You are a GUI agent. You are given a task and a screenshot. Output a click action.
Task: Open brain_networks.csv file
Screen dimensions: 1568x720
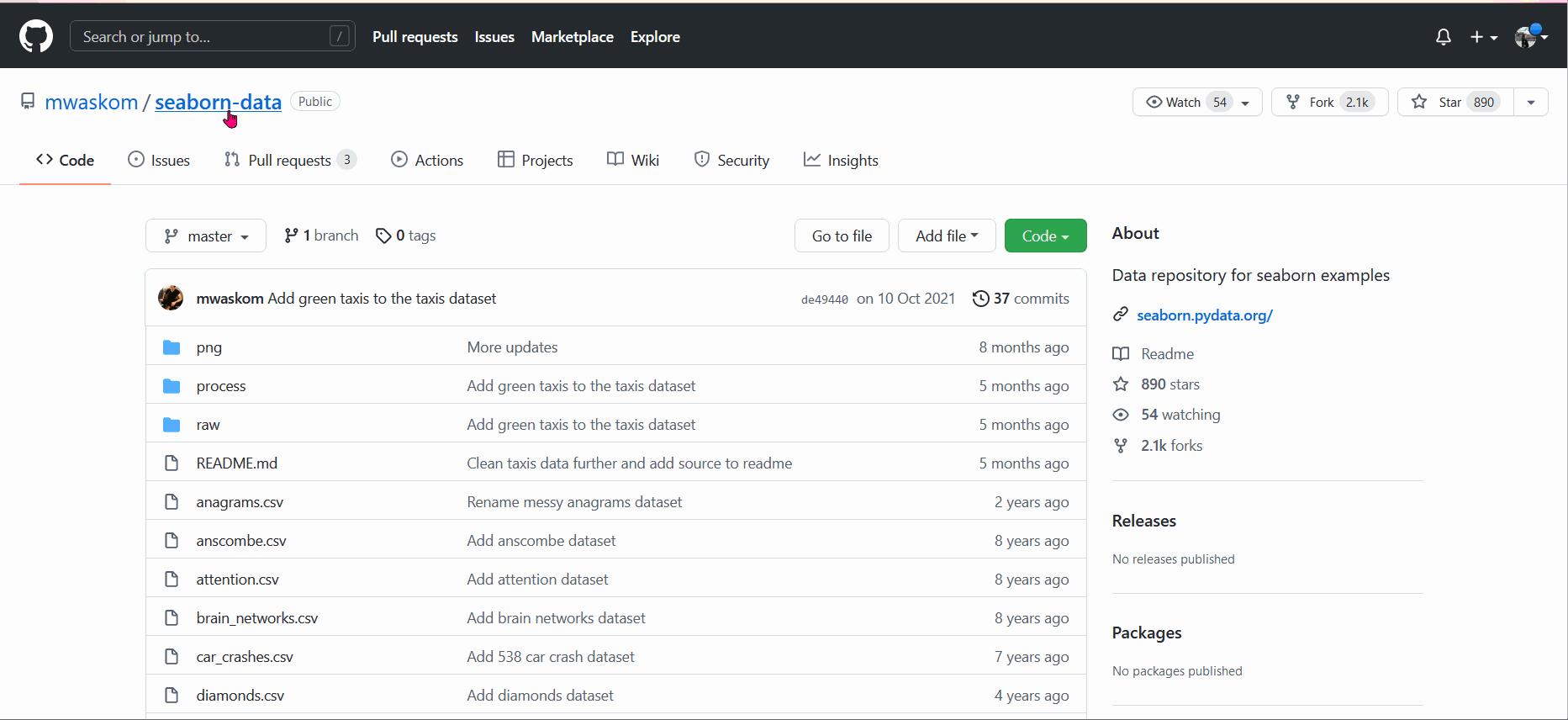click(x=257, y=618)
